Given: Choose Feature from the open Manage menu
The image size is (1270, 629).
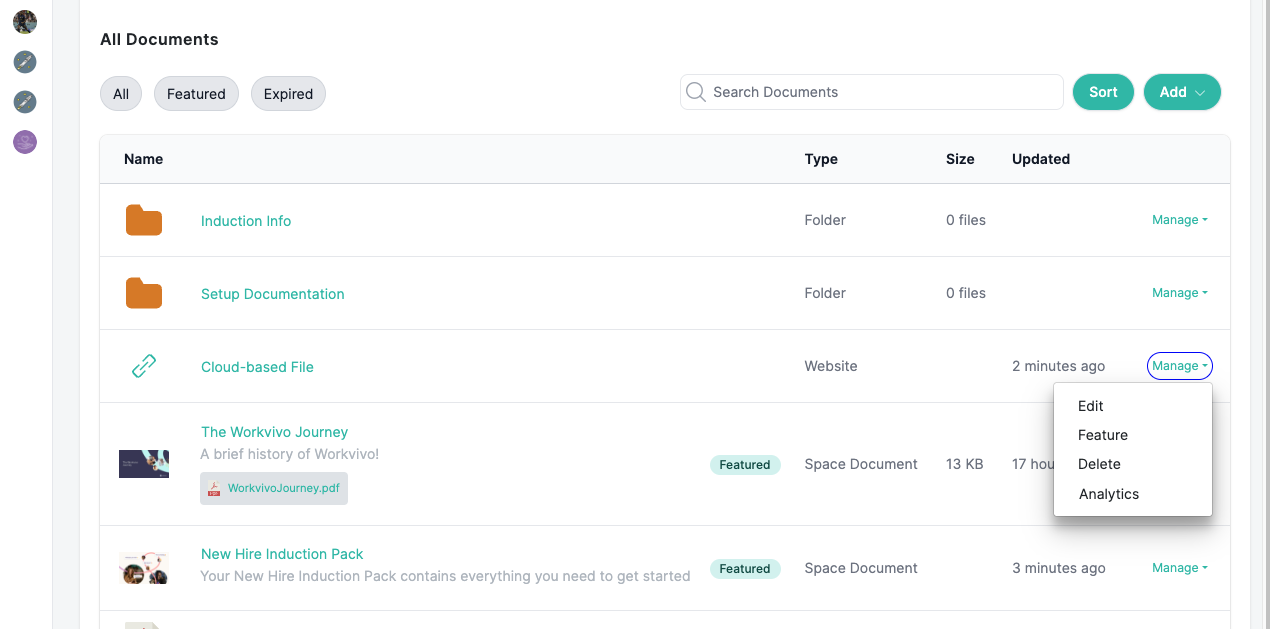Looking at the screenshot, I should coord(1103,435).
